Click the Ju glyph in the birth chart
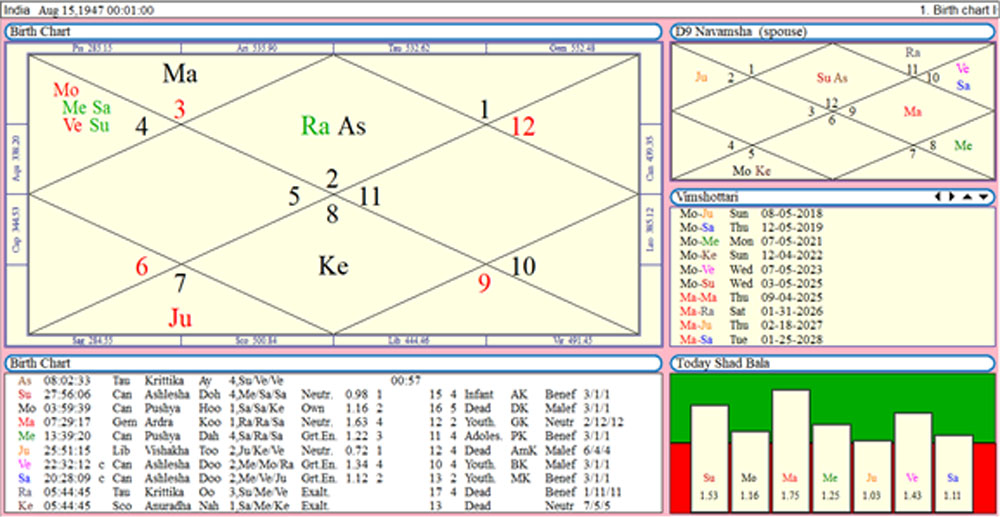 (x=180, y=318)
